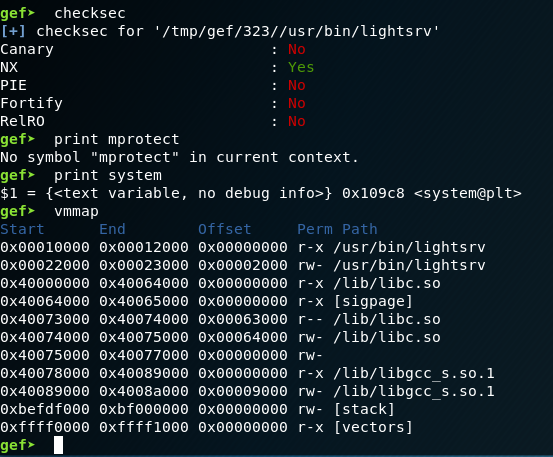Click the [sigpage] path entry
The width and height of the screenshot is (553, 457).
[373, 301]
